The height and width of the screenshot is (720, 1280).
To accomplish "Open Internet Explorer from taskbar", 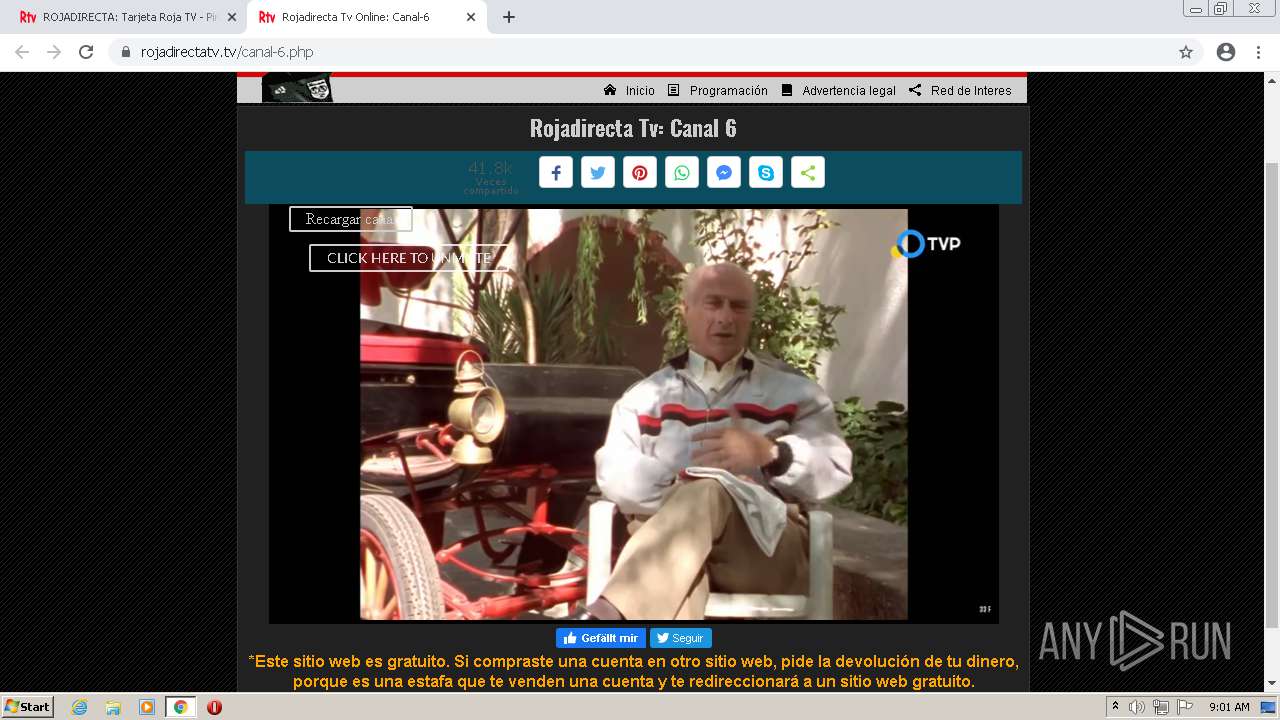I will click(79, 707).
